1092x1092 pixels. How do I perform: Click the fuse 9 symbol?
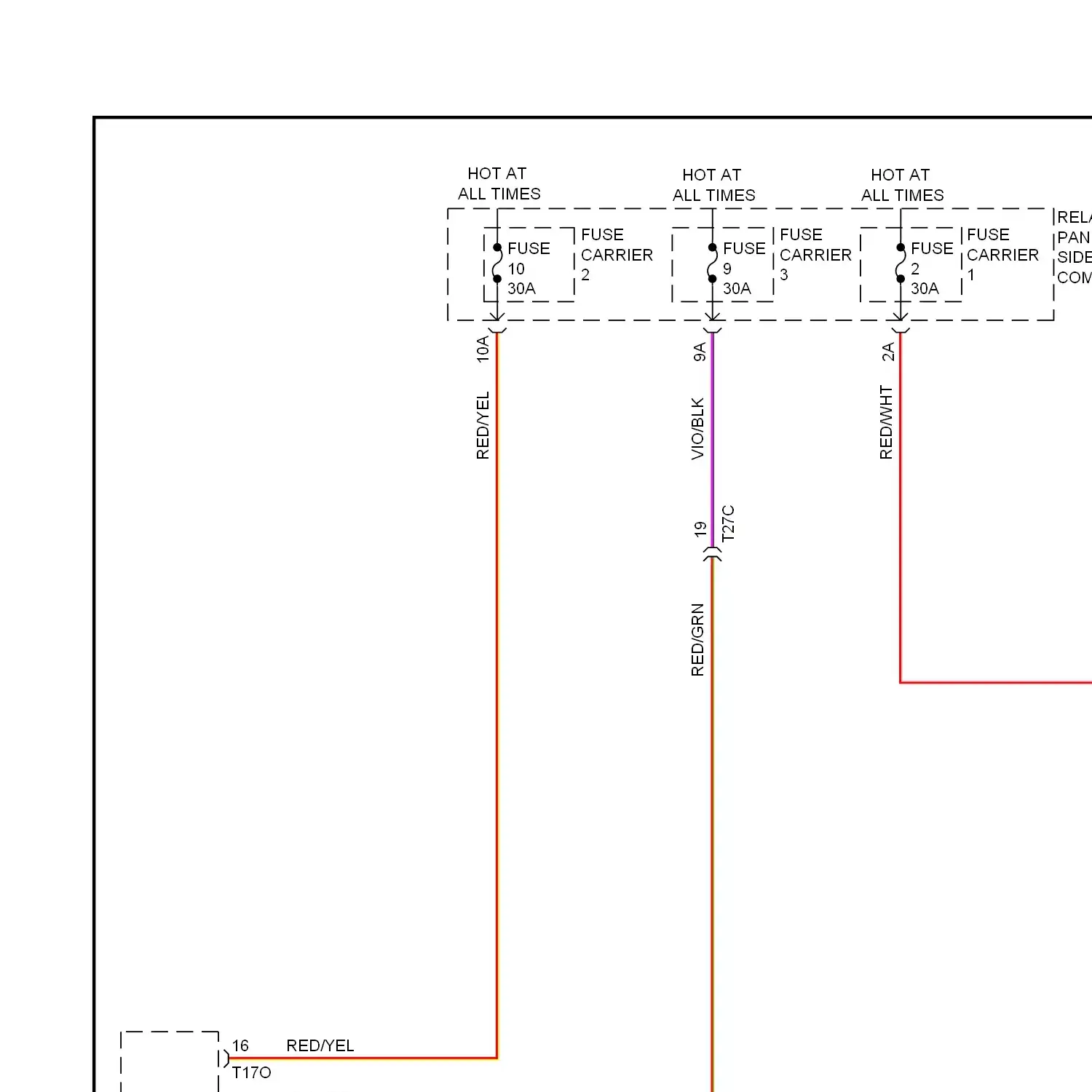pos(712,263)
